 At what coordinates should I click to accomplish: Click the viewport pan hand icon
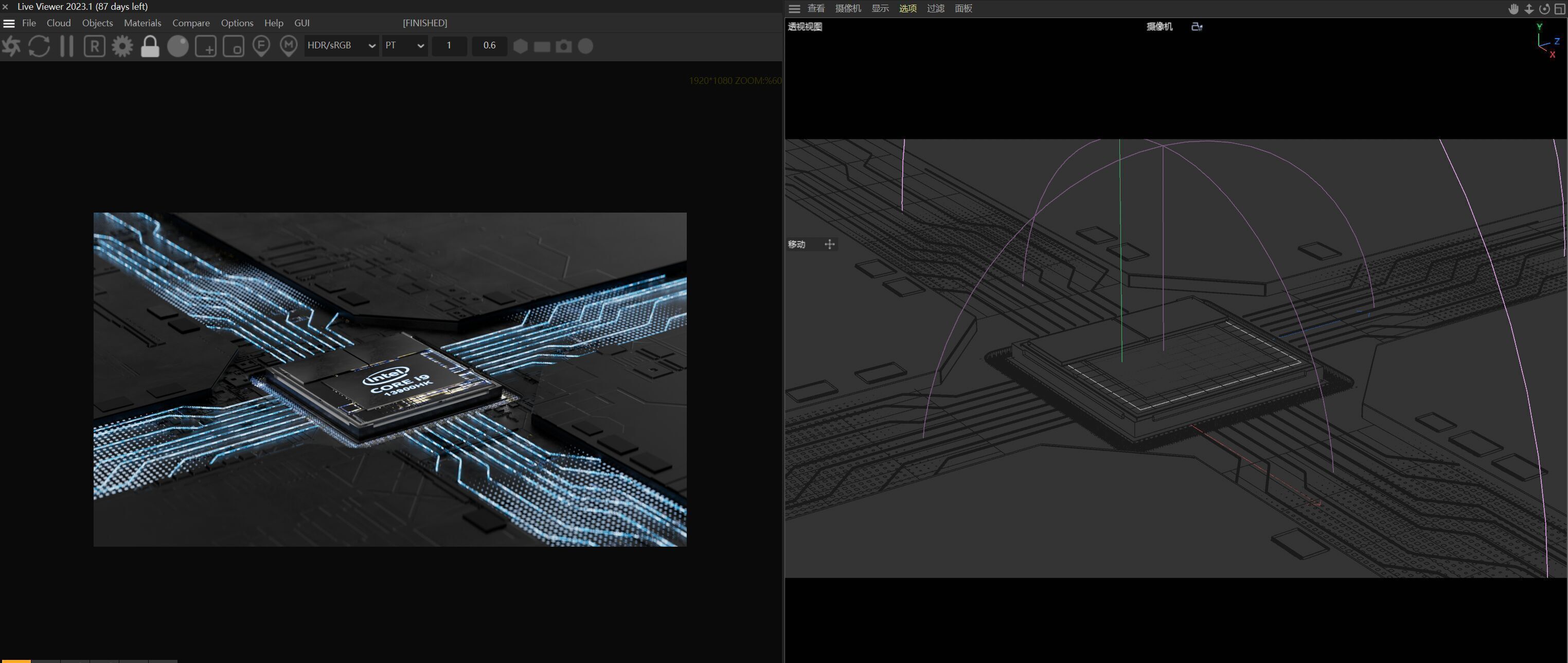point(1513,9)
